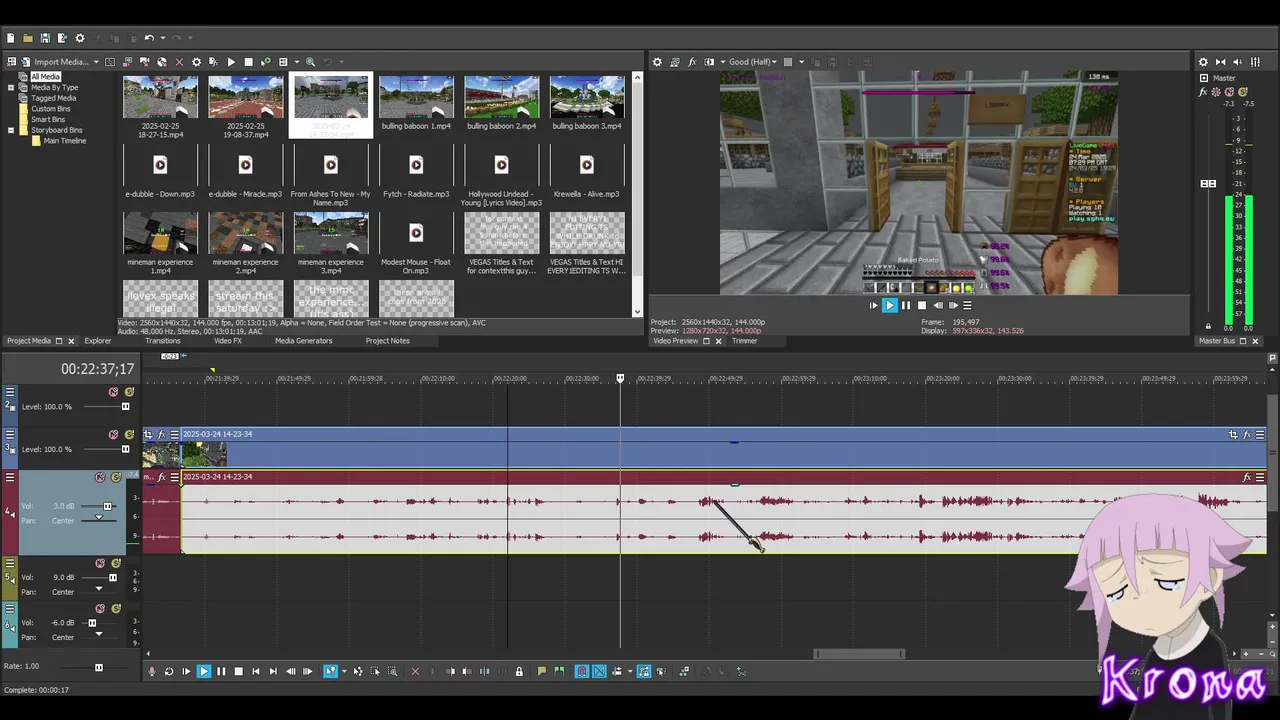Open the Video FX tab
This screenshot has height=720, width=1280.
(228, 341)
